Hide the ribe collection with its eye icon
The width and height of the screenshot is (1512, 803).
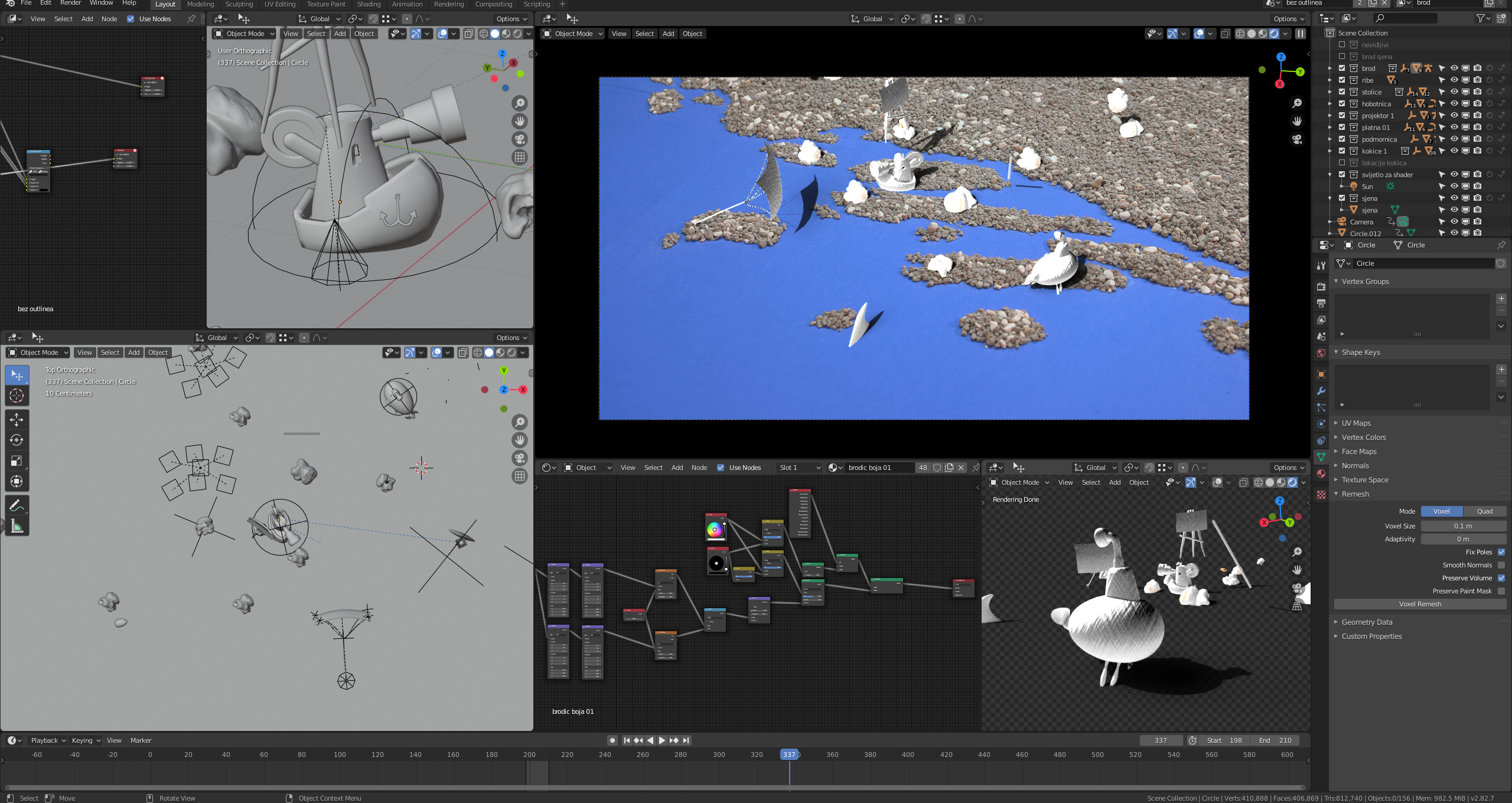[1454, 80]
